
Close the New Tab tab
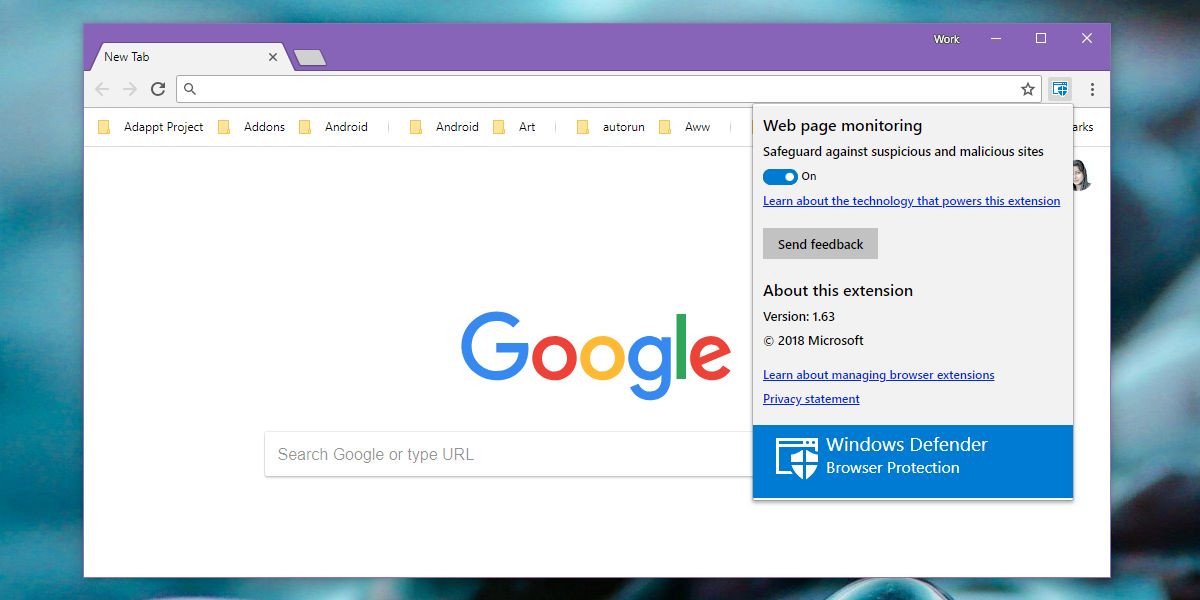[x=273, y=57]
